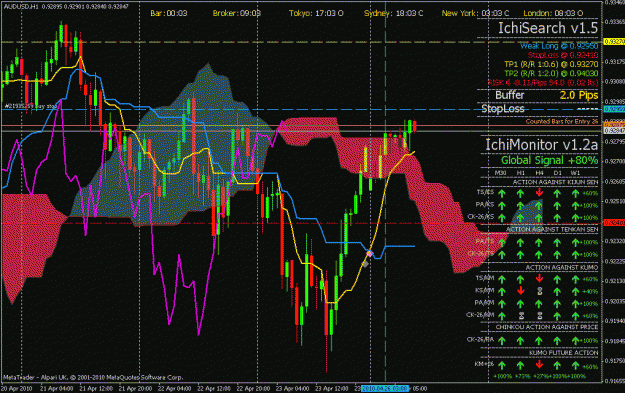The image size is (625, 393).
Task: Select the IchiSearch v1.5 title
Action: (x=548, y=28)
